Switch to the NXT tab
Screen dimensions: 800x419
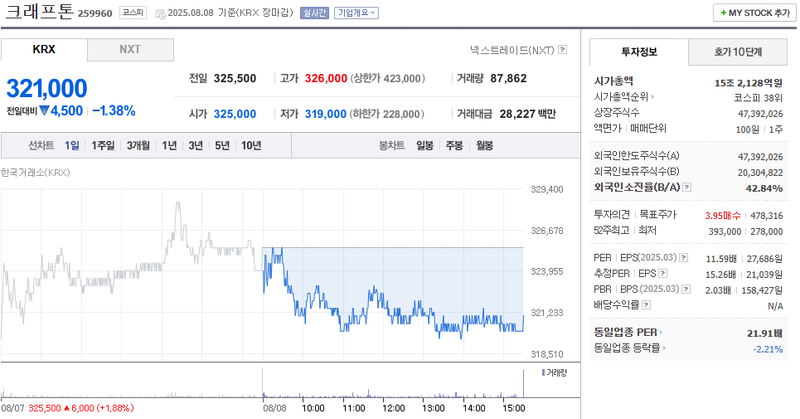[x=130, y=50]
